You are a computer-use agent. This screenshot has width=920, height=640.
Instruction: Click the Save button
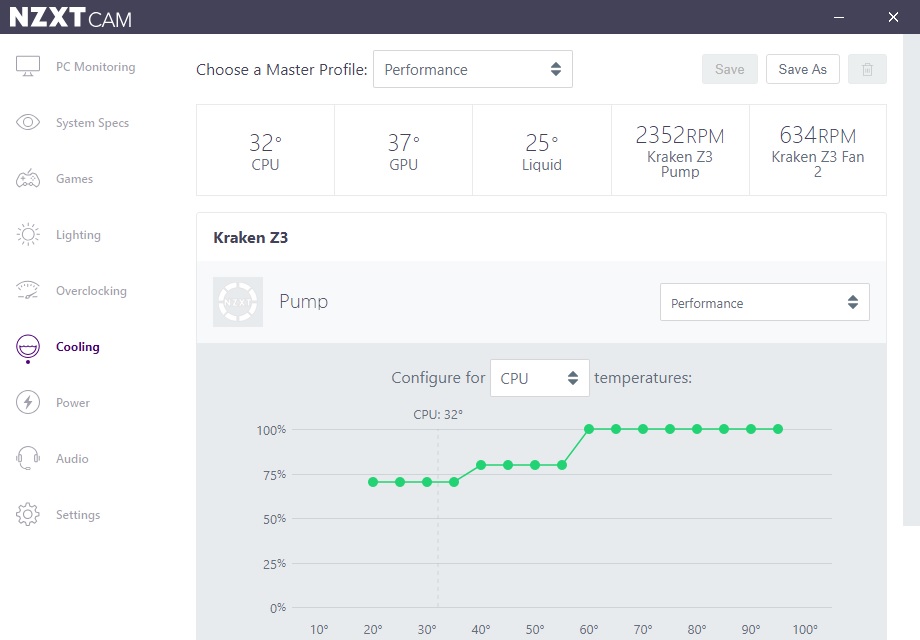(x=730, y=69)
